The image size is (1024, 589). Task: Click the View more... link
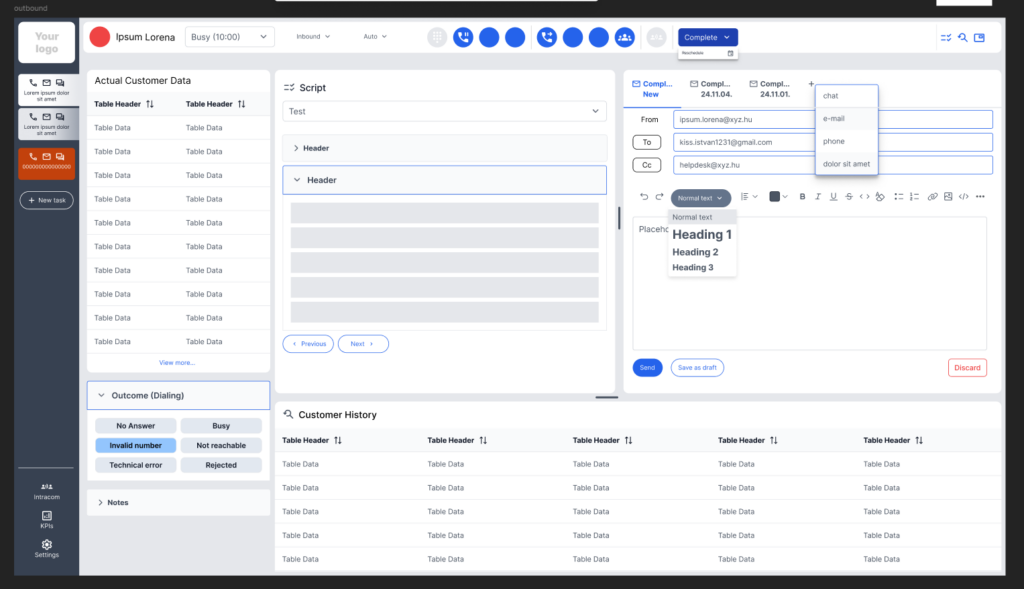pos(177,362)
